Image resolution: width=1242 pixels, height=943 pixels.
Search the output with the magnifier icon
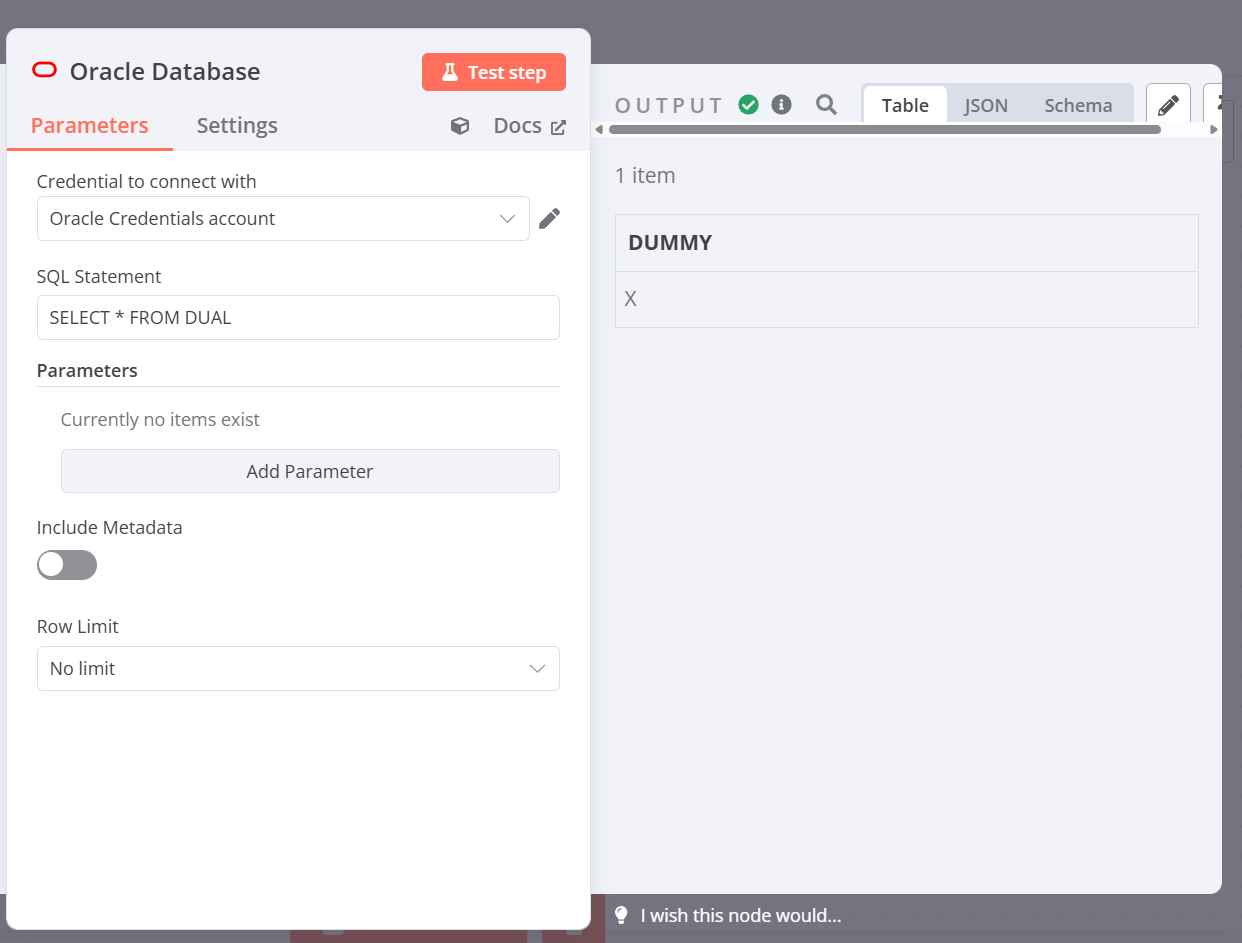pos(826,104)
